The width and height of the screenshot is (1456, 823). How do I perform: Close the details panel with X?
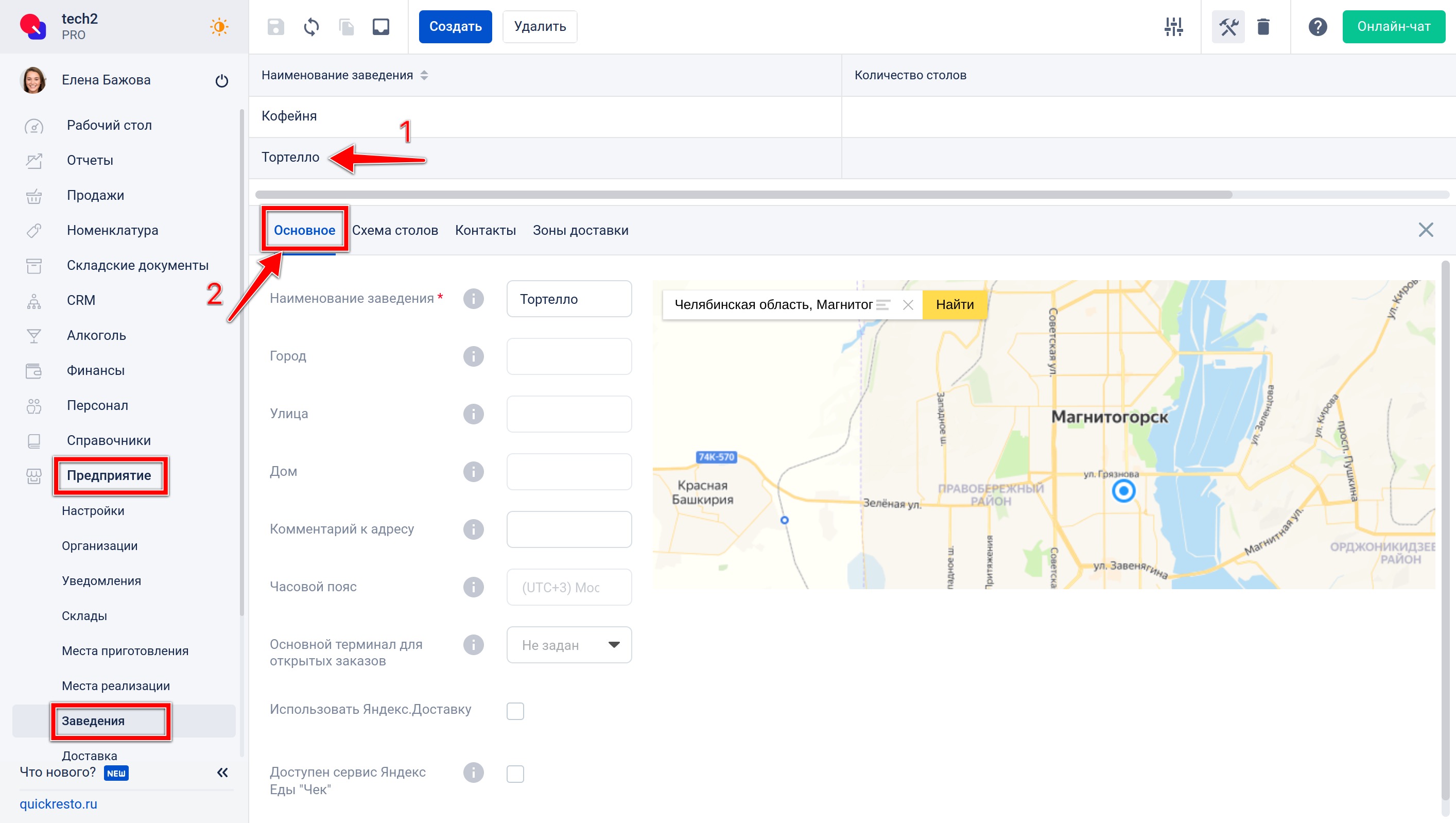1426,230
